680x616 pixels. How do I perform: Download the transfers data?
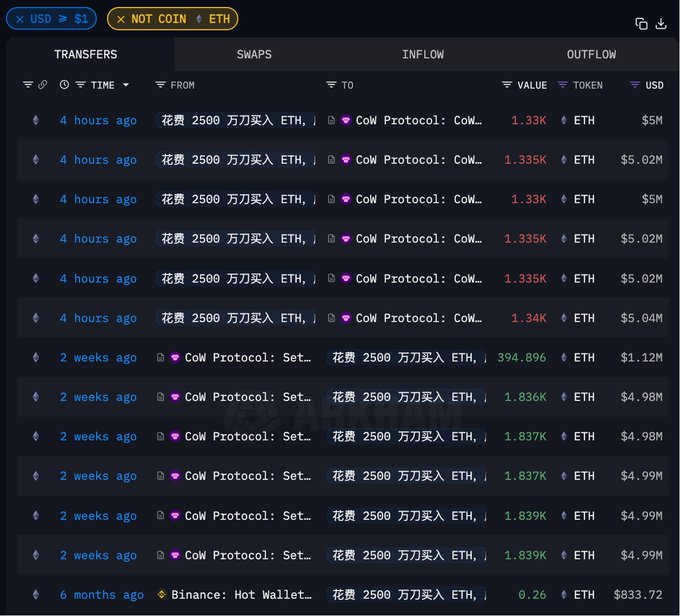[661, 24]
